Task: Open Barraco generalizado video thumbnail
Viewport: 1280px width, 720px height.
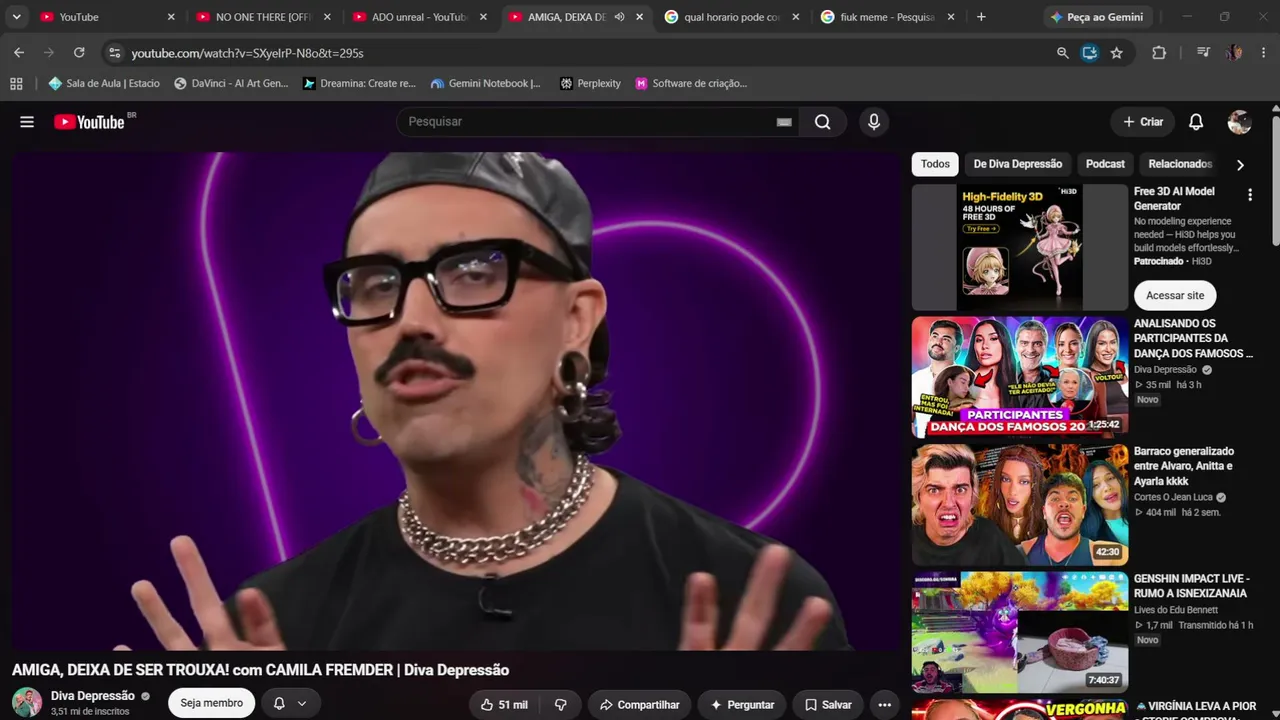Action: coord(1019,505)
